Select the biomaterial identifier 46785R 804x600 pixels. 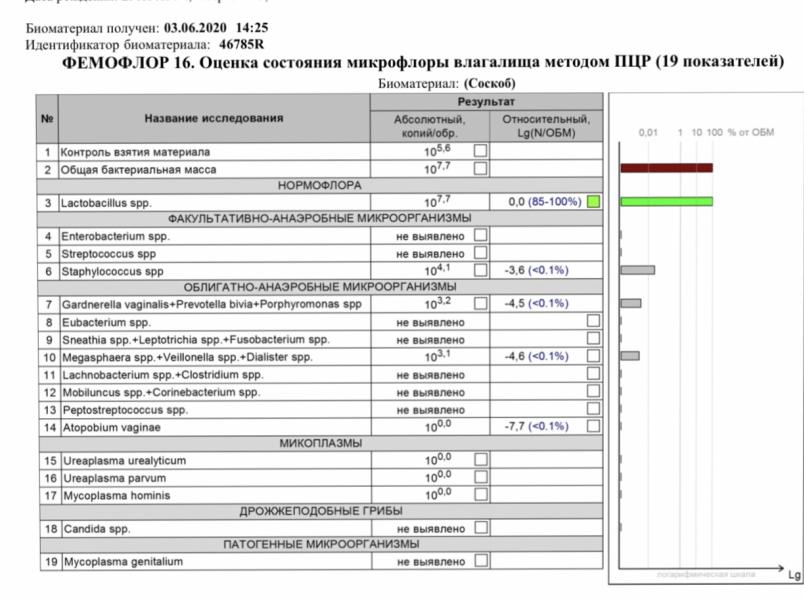[x=242, y=44]
